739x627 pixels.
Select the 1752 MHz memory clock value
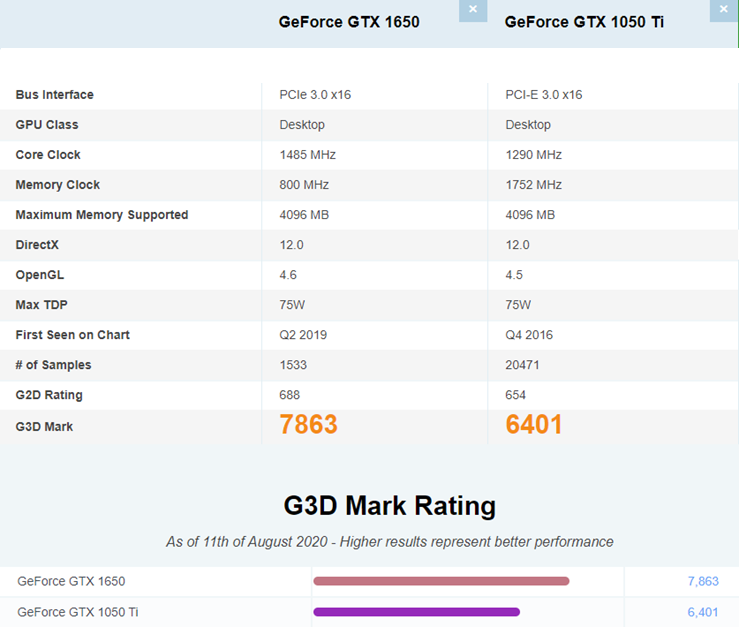(x=534, y=185)
